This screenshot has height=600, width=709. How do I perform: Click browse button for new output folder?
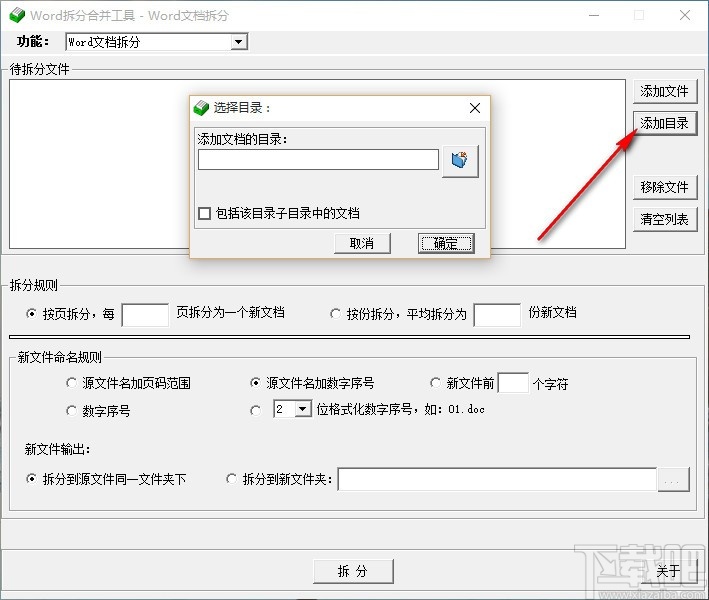pos(673,479)
